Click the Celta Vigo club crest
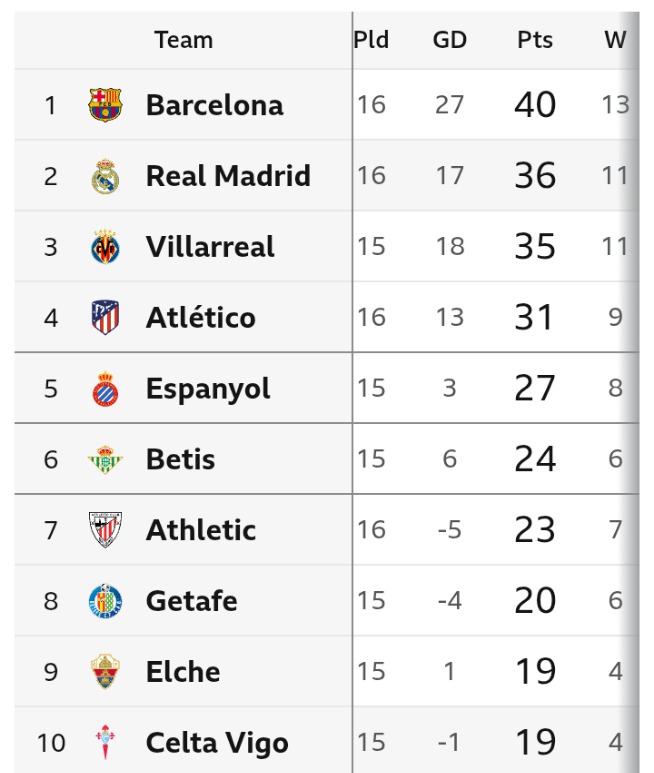Screen dimensions: 654x773 coord(105,743)
